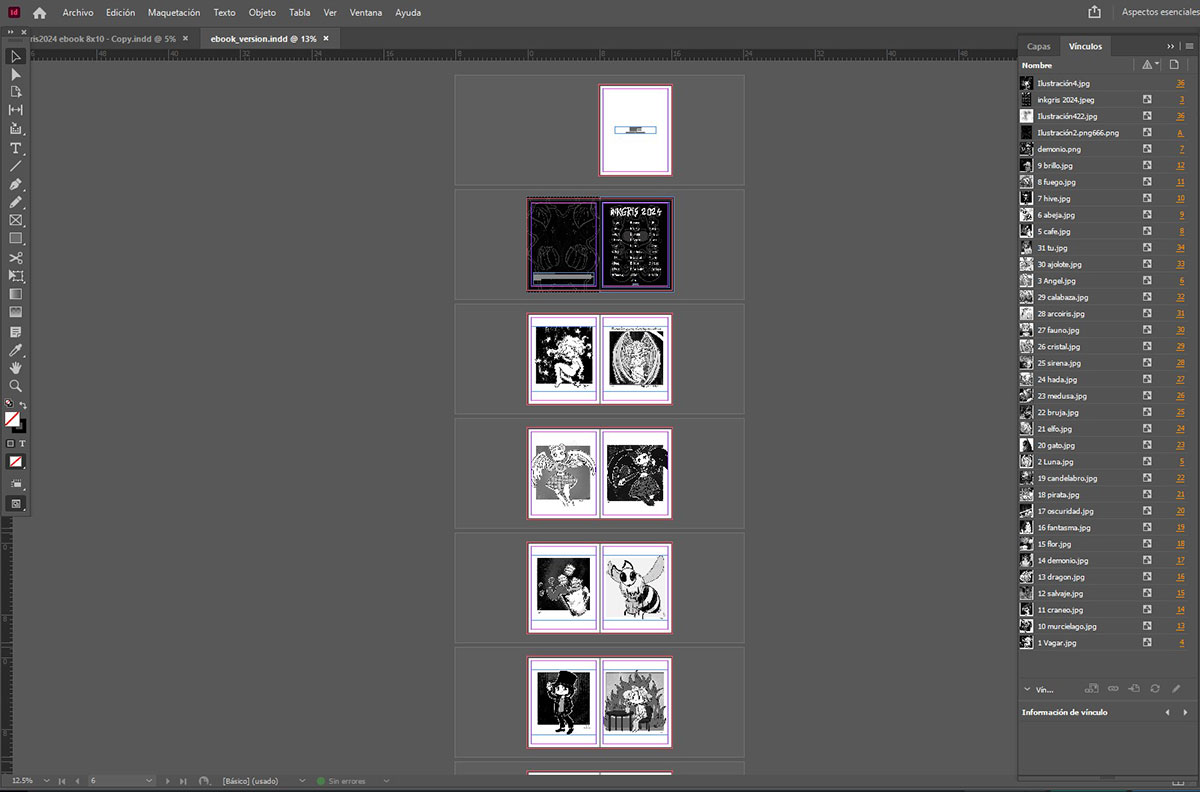Go to first page button

click(x=62, y=780)
